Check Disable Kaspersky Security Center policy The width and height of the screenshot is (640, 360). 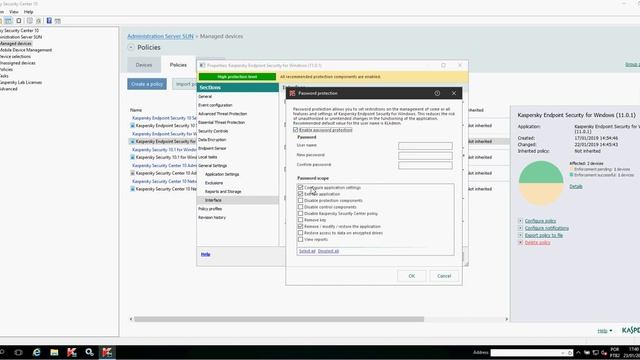point(300,213)
